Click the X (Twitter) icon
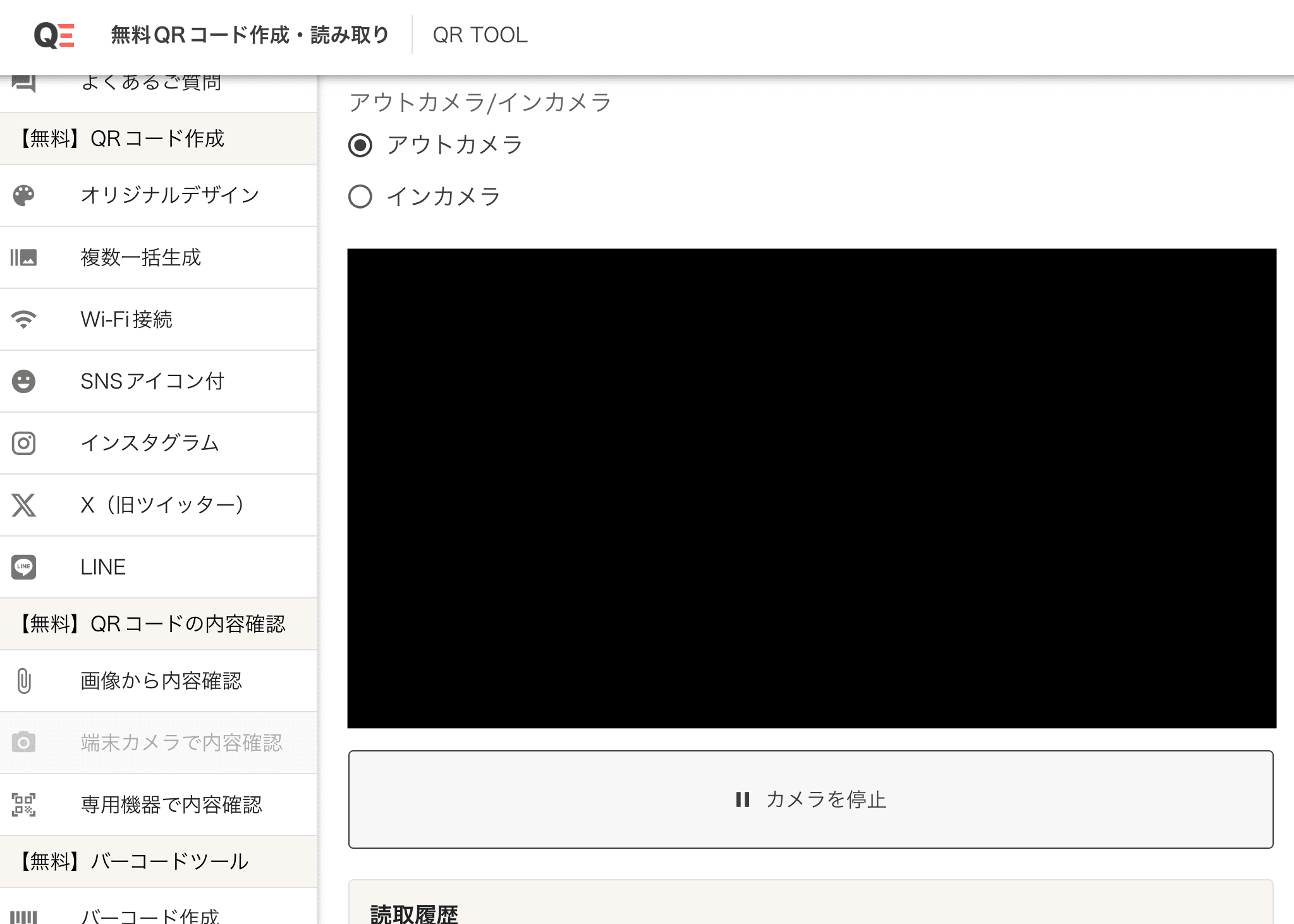The width and height of the screenshot is (1294, 924). 24,504
